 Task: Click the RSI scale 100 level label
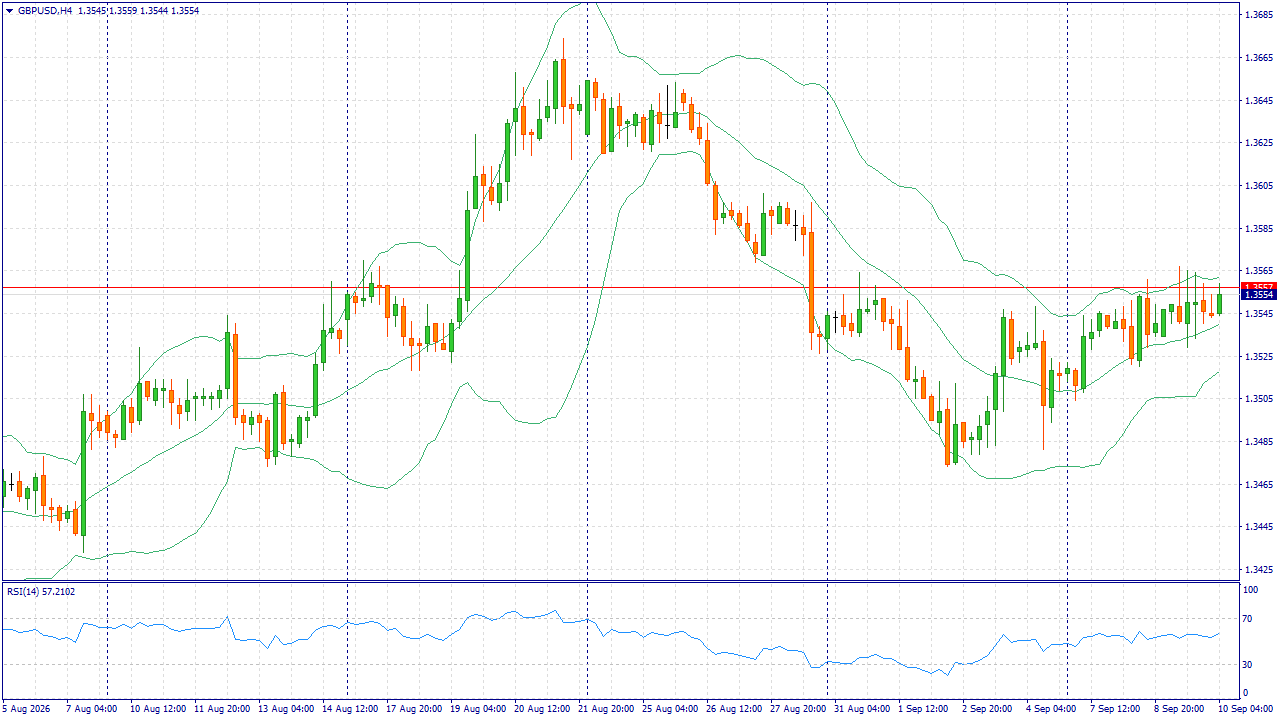[1250, 590]
